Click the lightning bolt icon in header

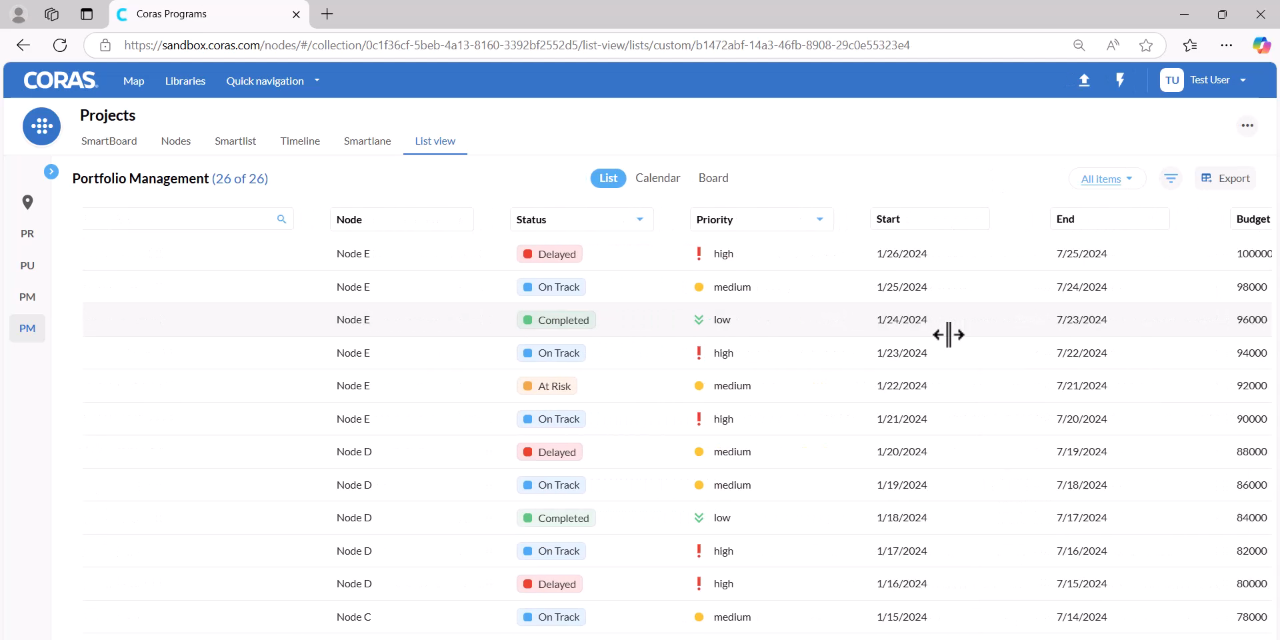click(x=1120, y=80)
